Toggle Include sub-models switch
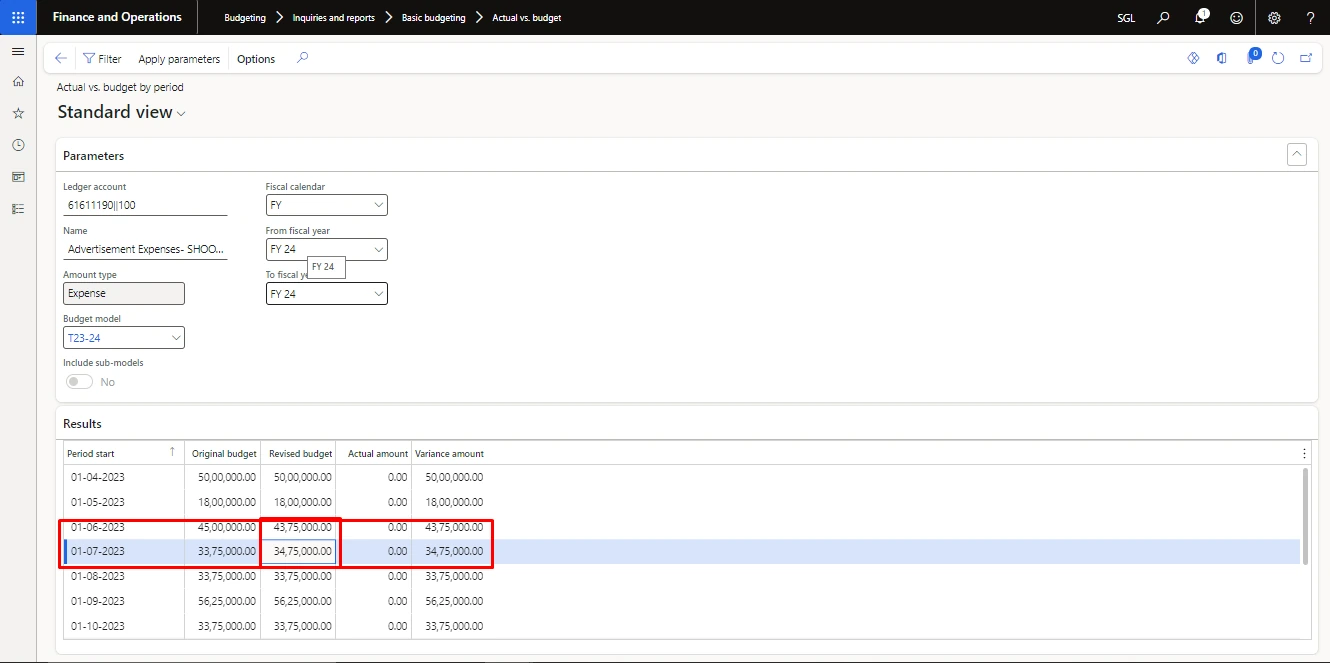Viewport: 1330px width, 663px height. point(79,382)
